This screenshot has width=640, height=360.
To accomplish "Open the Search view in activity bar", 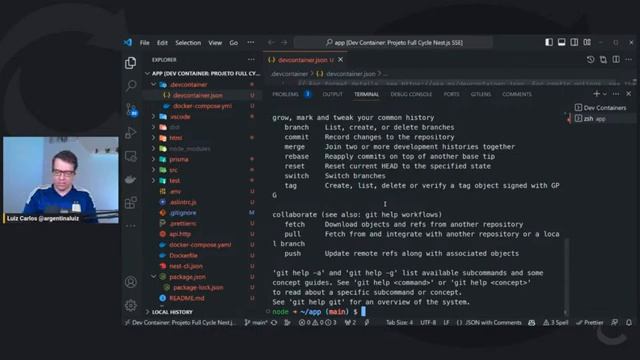I will point(131,86).
